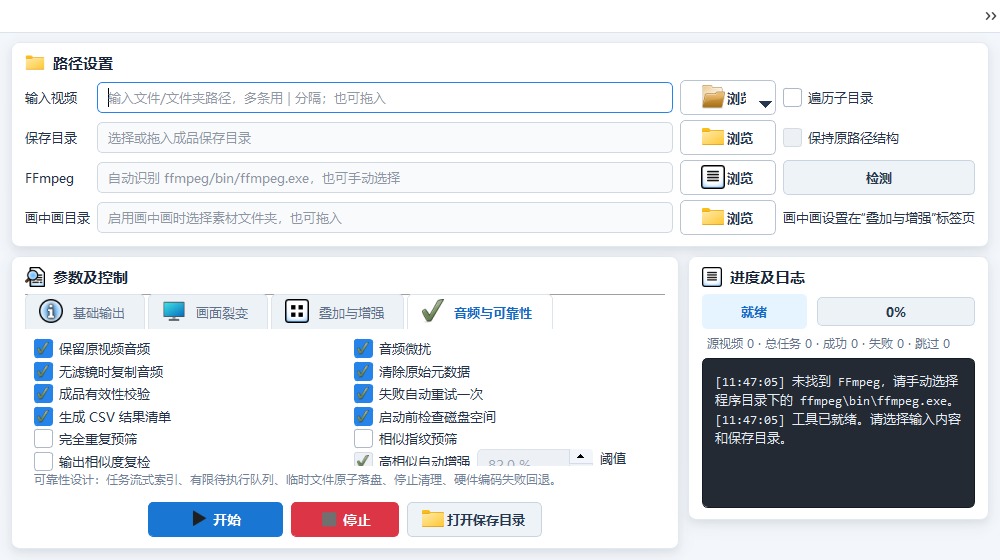The height and width of the screenshot is (560, 1000).
Task: Click the red 停止 button
Action: [345, 519]
